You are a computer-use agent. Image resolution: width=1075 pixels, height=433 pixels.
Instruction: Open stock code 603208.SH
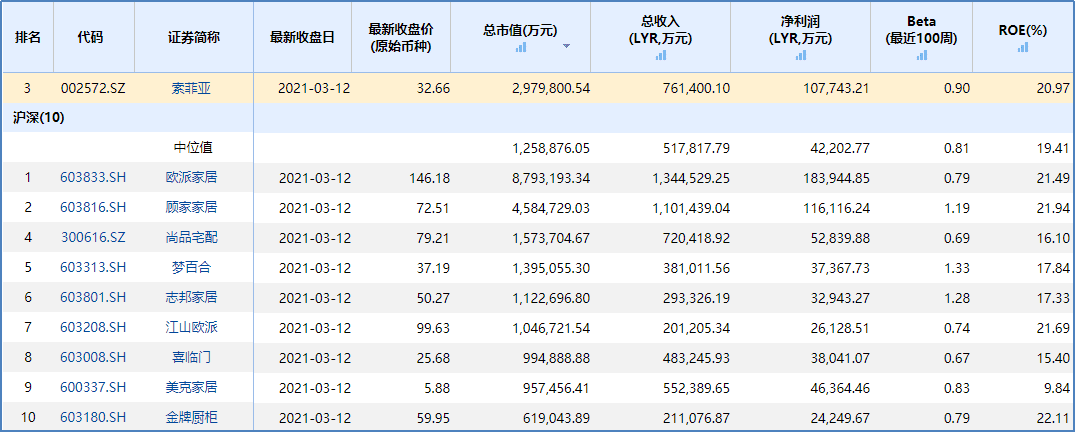click(x=93, y=327)
